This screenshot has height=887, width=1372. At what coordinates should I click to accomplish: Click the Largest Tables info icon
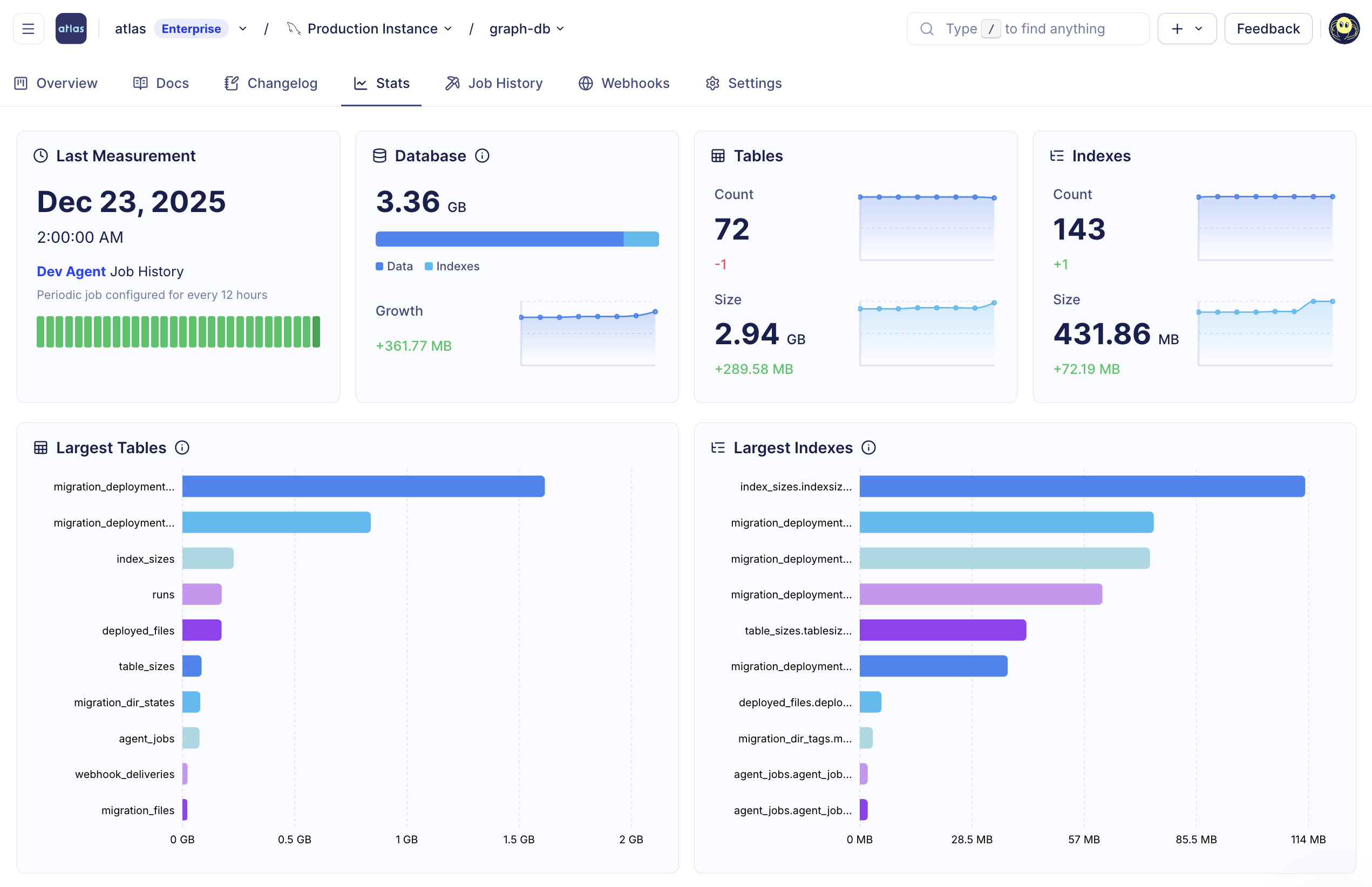(182, 447)
